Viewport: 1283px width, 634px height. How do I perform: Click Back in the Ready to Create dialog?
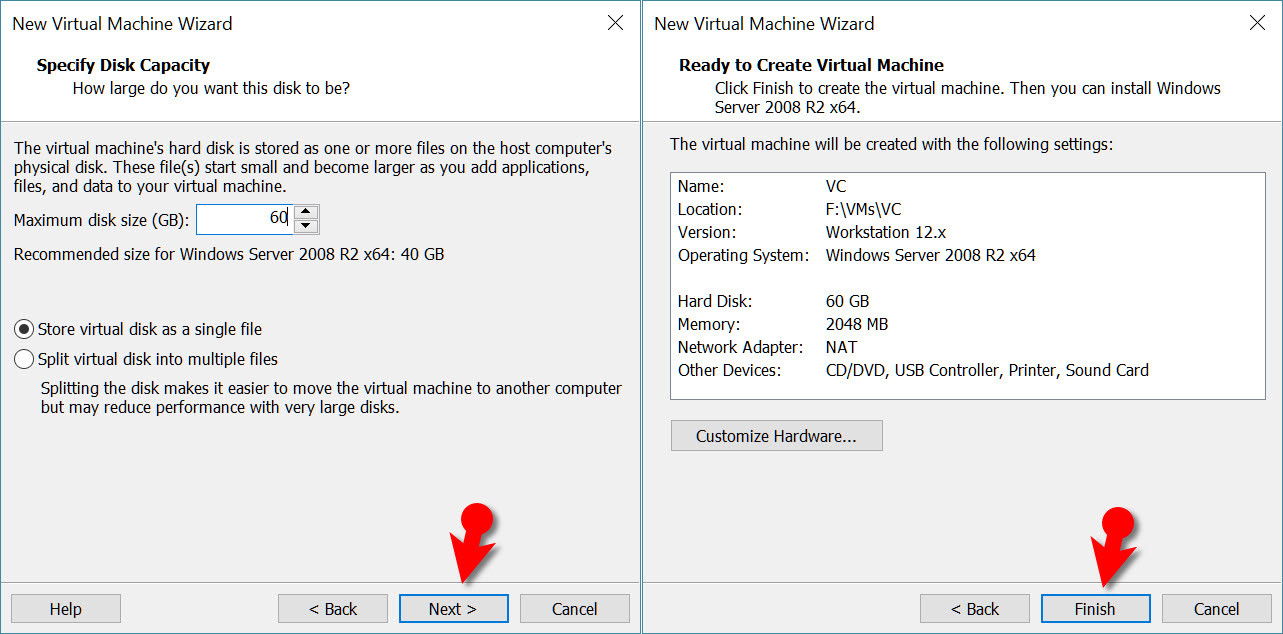coord(975,609)
